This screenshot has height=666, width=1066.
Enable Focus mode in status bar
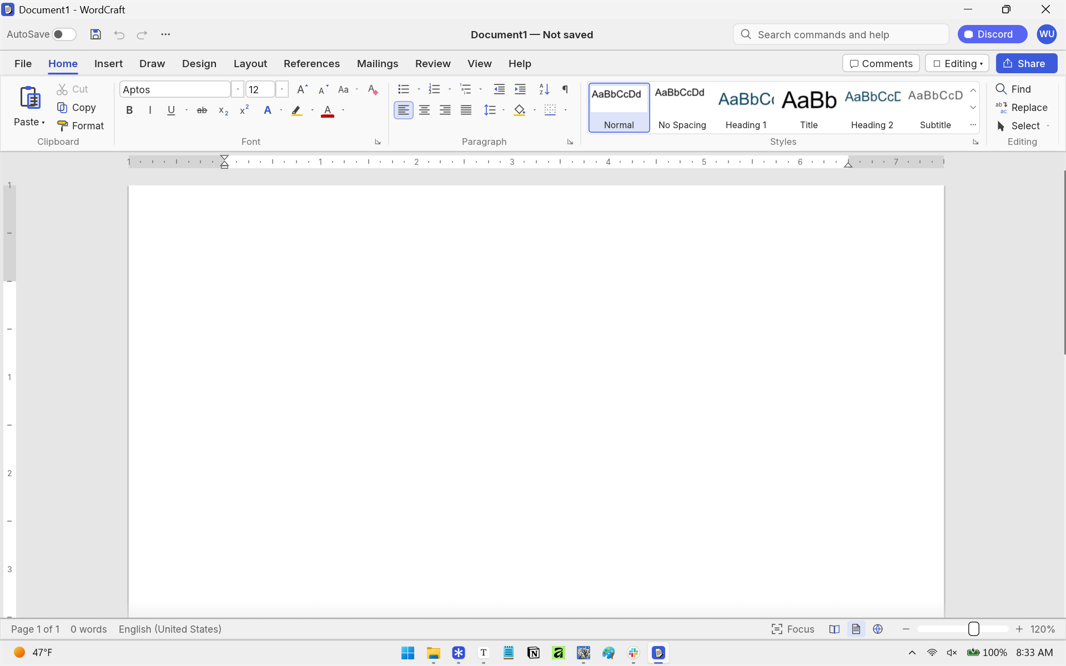pos(793,629)
